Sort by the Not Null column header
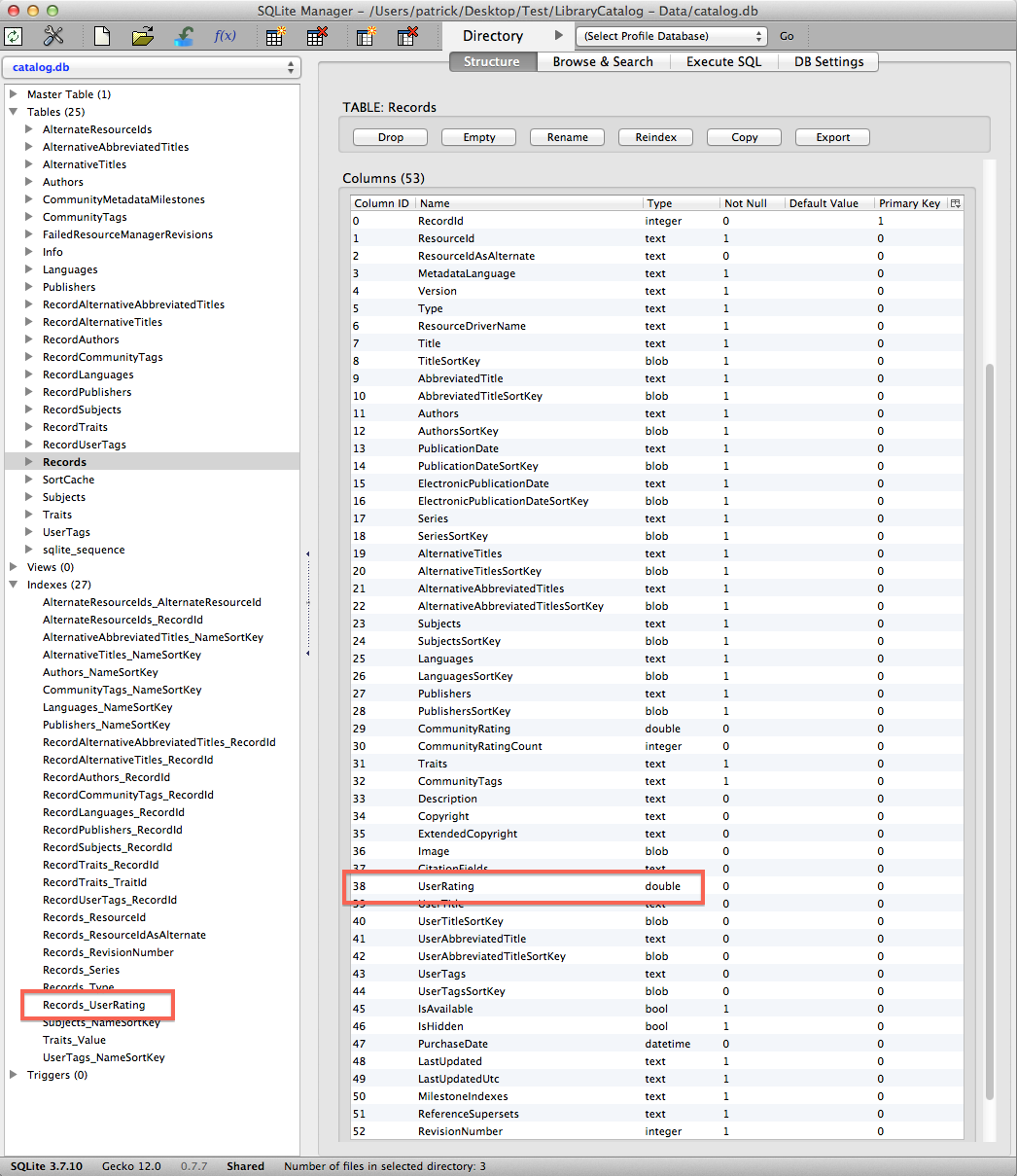This screenshot has height=1176, width=1017. click(x=751, y=203)
